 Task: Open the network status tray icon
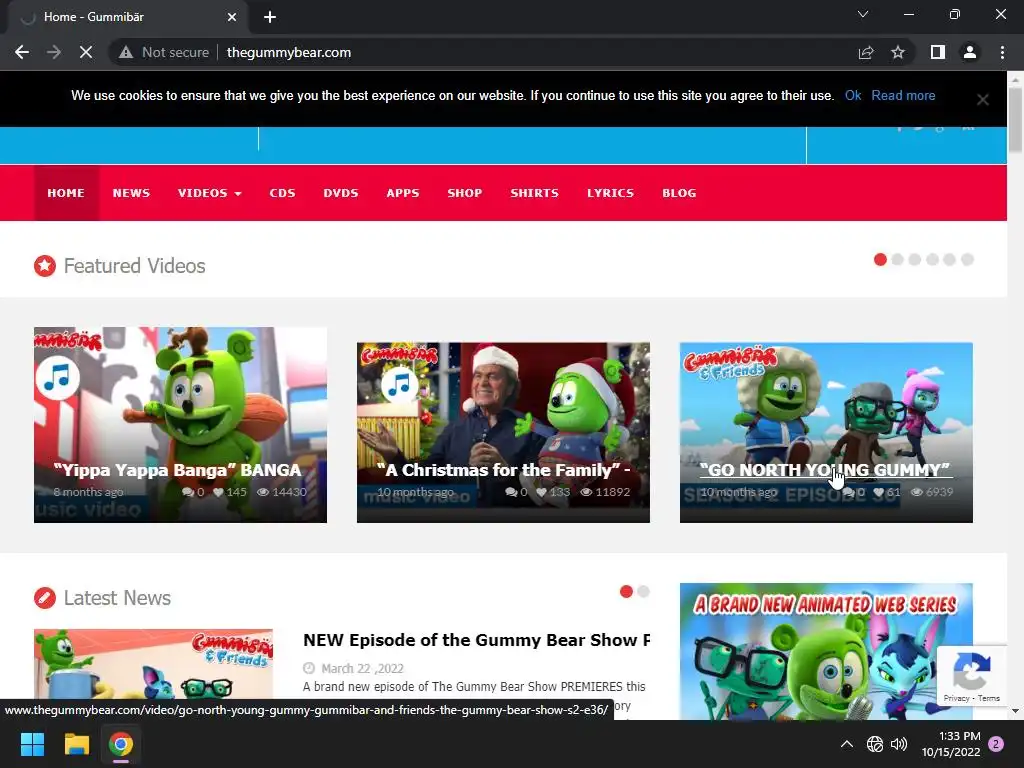(874, 744)
